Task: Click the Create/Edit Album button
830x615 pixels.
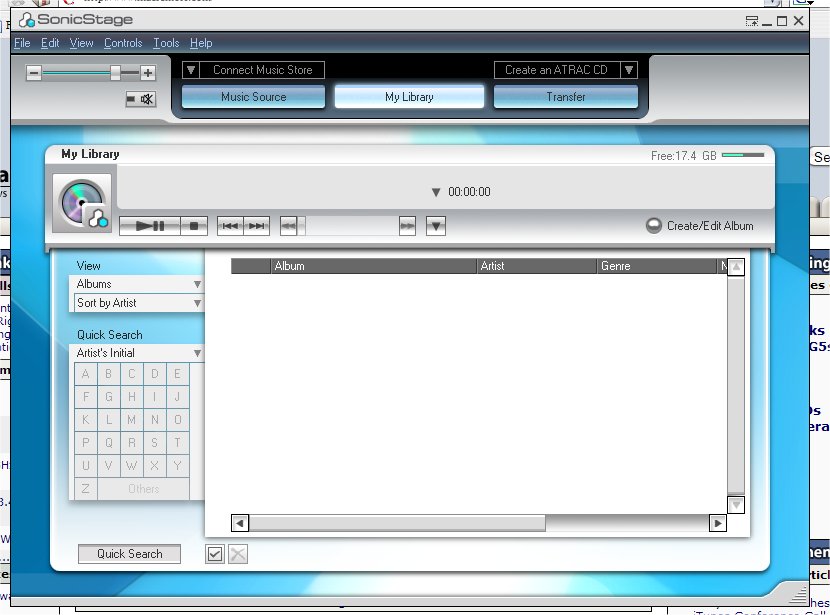Action: click(700, 226)
